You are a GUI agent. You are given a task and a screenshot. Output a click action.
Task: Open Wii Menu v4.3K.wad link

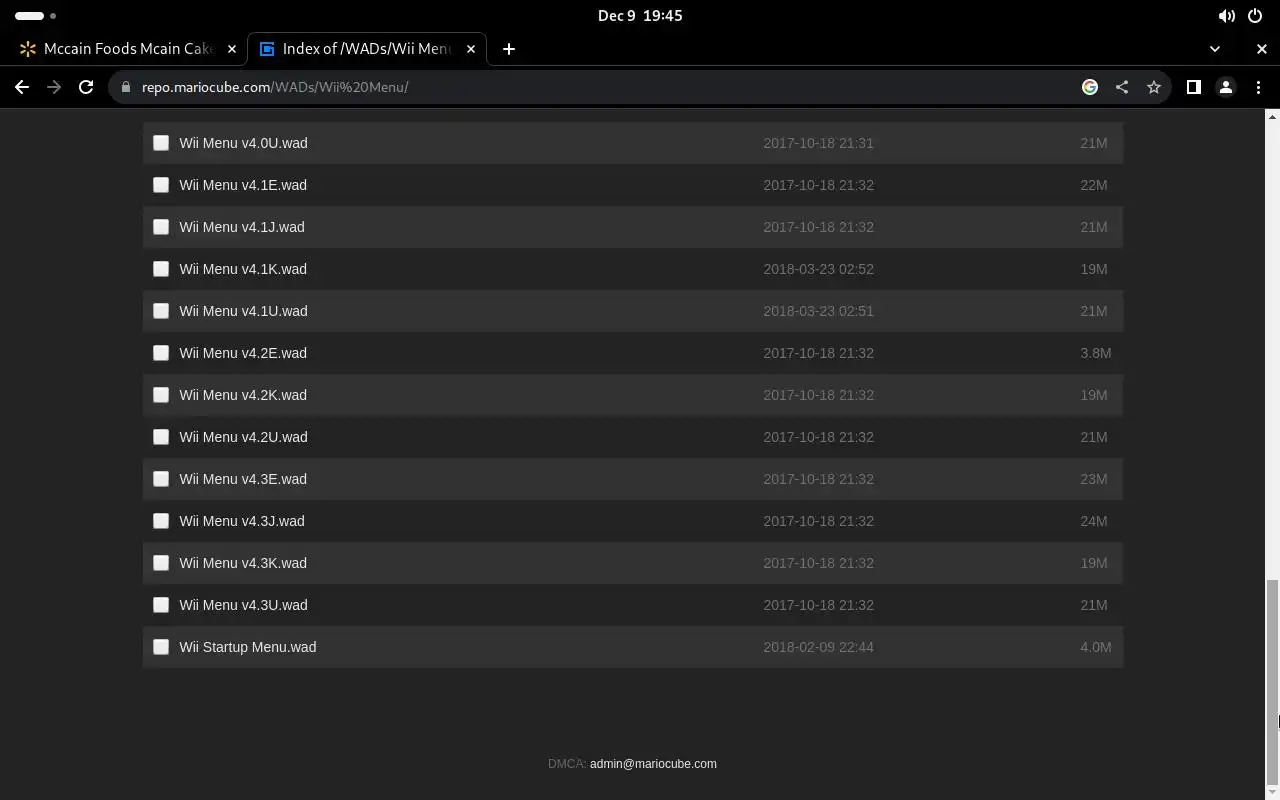(243, 563)
